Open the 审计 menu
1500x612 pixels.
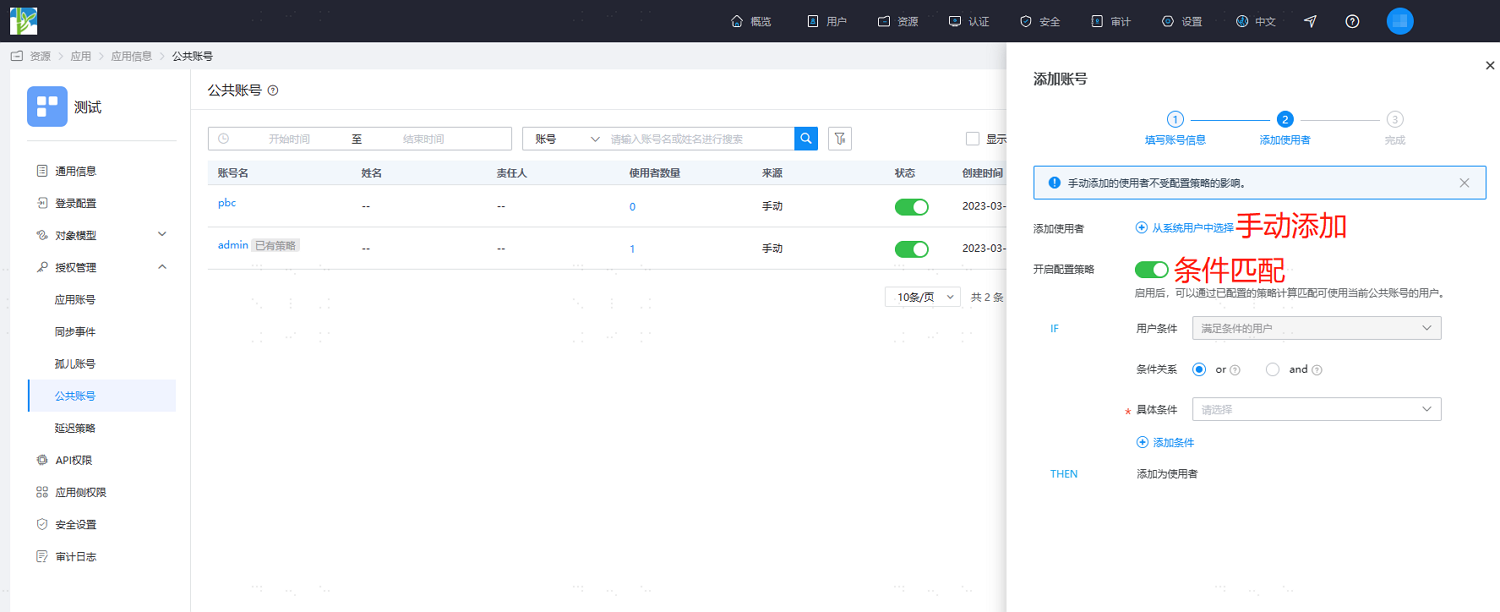coord(1111,21)
